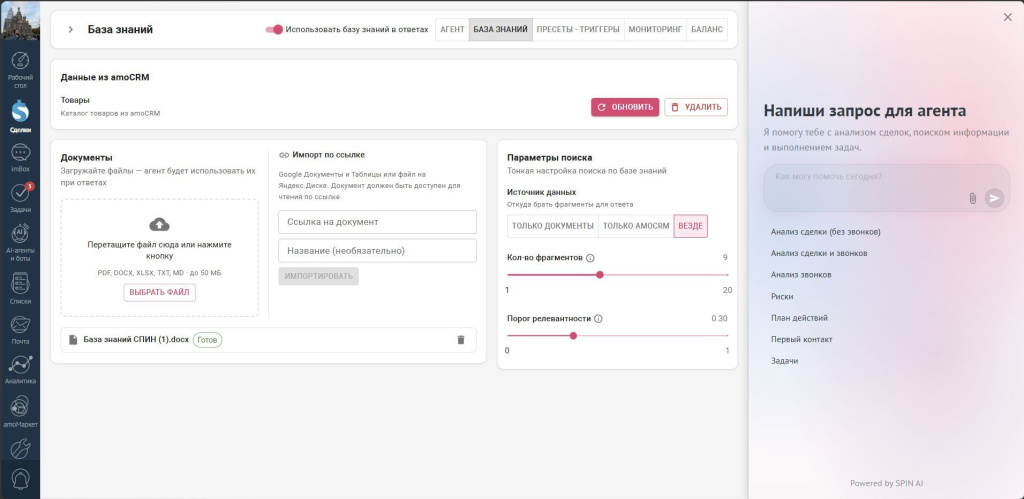Delete the База знаний СПИН document
The height and width of the screenshot is (499, 1024).
point(461,340)
